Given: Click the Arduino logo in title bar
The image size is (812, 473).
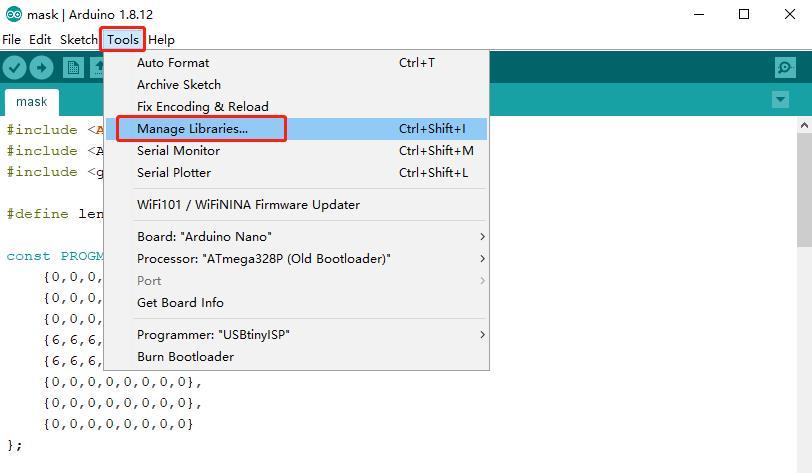Looking at the screenshot, I should point(13,15).
